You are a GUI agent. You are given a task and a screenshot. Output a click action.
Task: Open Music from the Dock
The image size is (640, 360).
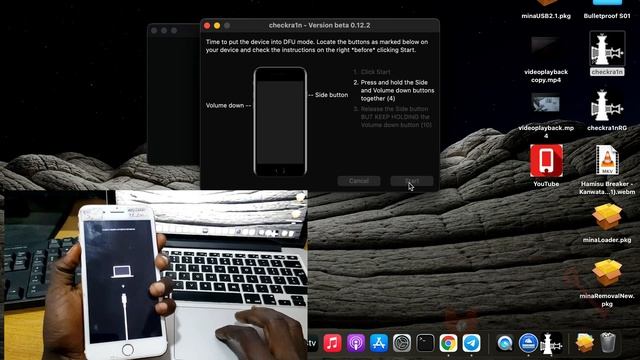click(x=333, y=343)
